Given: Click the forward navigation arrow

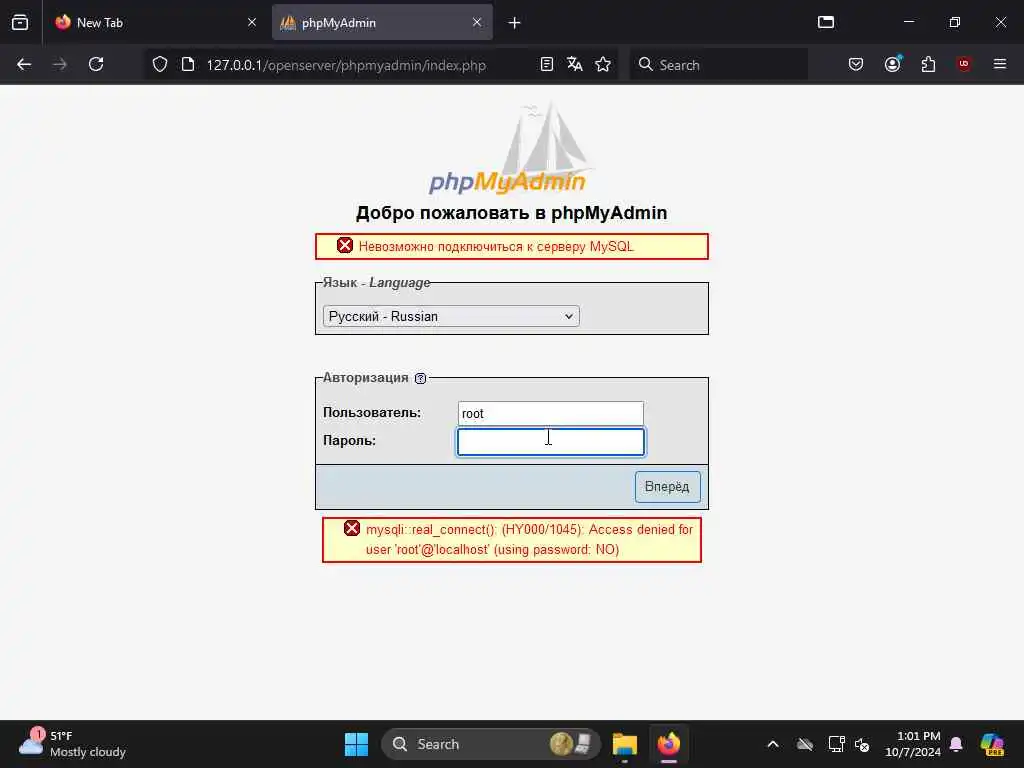Looking at the screenshot, I should tap(60, 64).
